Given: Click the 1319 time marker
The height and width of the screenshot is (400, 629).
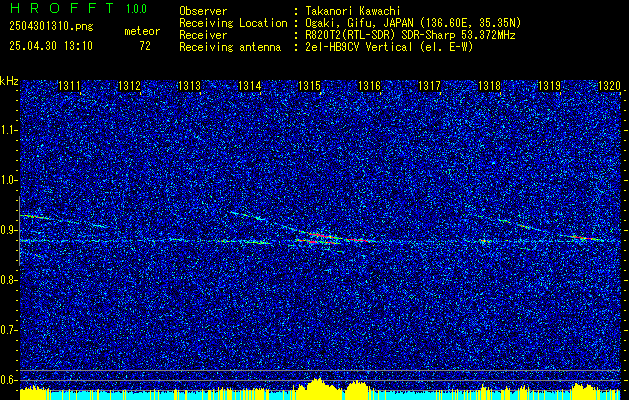Looking at the screenshot, I should (549, 86).
